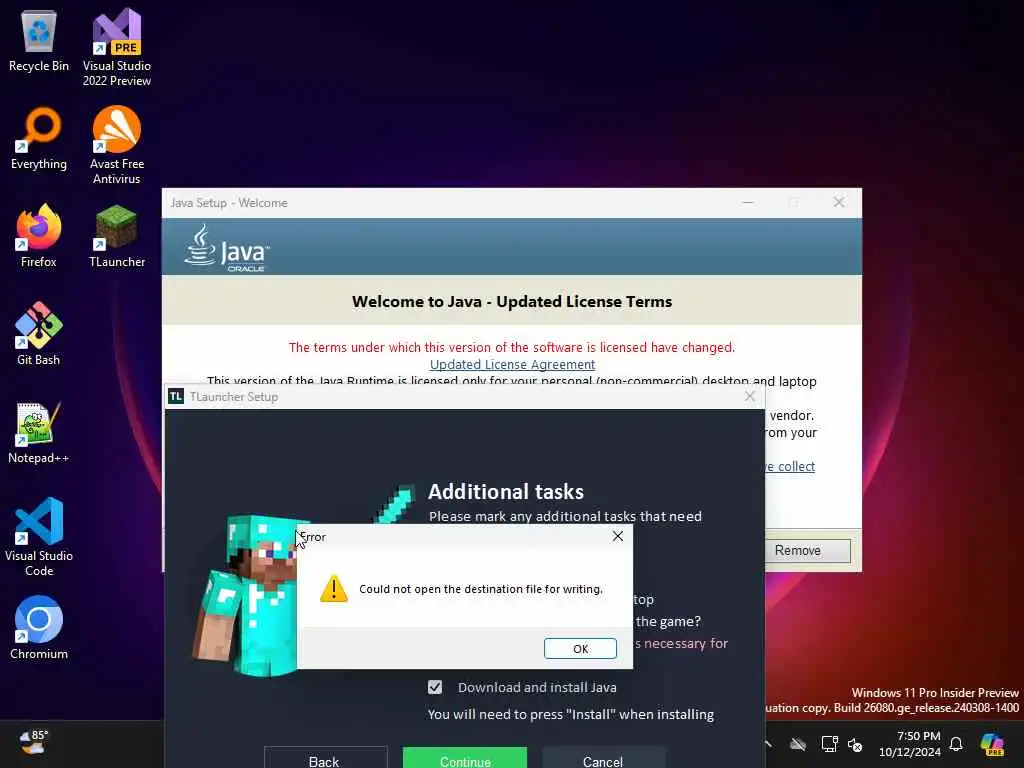Viewport: 1024px width, 768px height.
Task: Uncheck Download and install Java checkbox
Action: point(435,687)
